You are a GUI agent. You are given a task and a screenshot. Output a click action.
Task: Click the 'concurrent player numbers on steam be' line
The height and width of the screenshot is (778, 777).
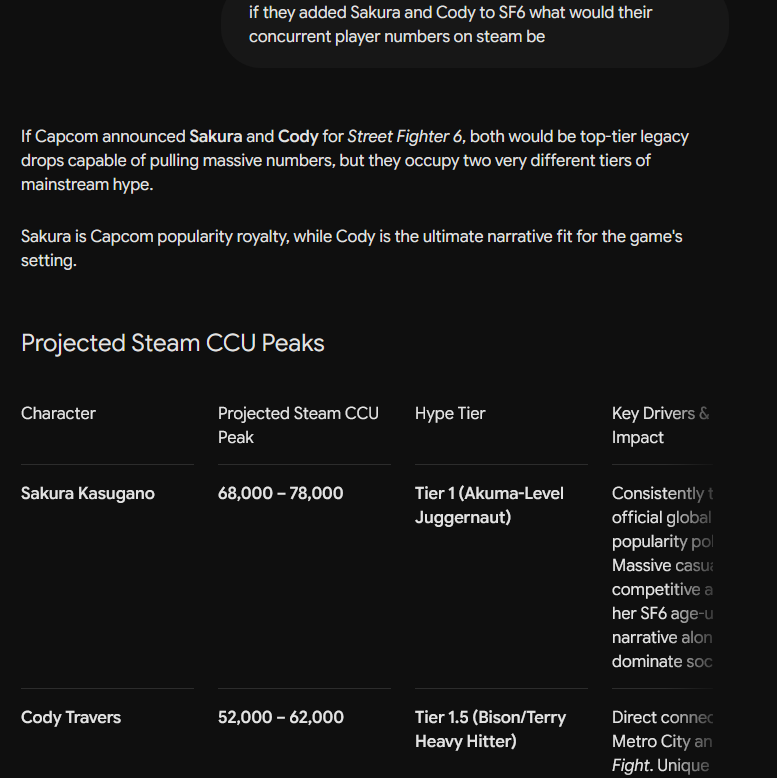(397, 37)
